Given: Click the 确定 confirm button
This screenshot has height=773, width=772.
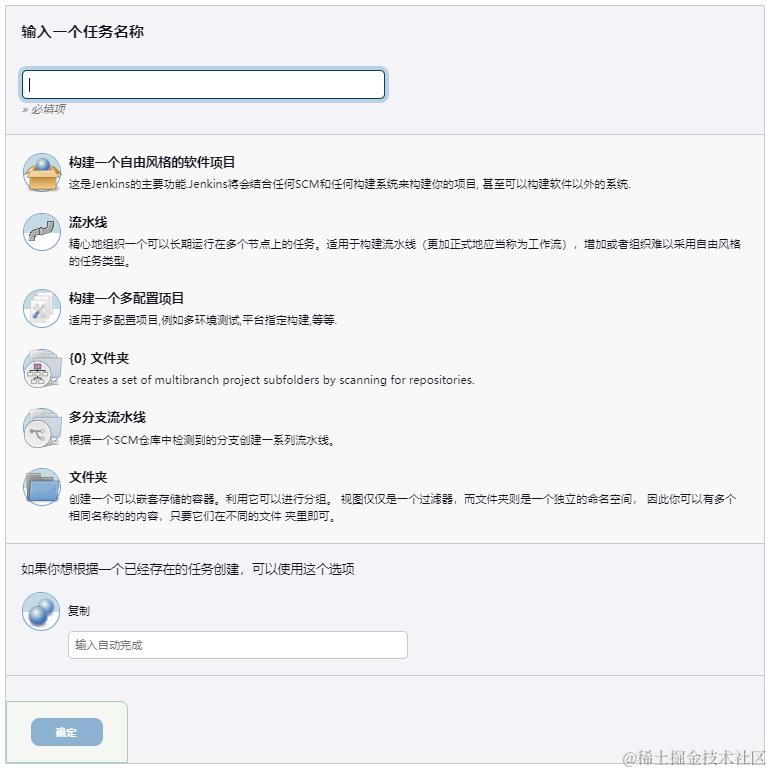Looking at the screenshot, I should [x=67, y=733].
